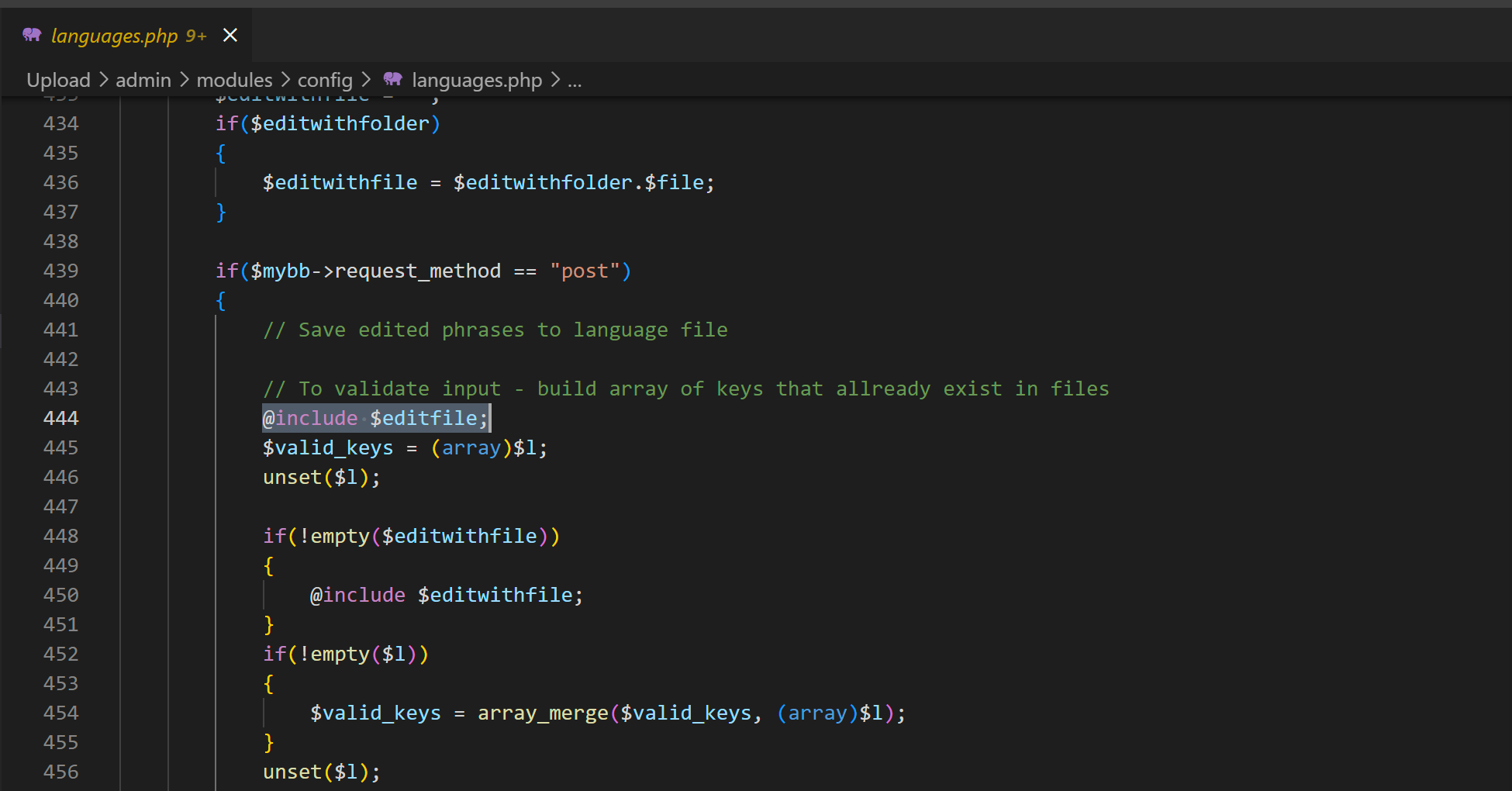Click unset($l) on line 456

pos(322,772)
